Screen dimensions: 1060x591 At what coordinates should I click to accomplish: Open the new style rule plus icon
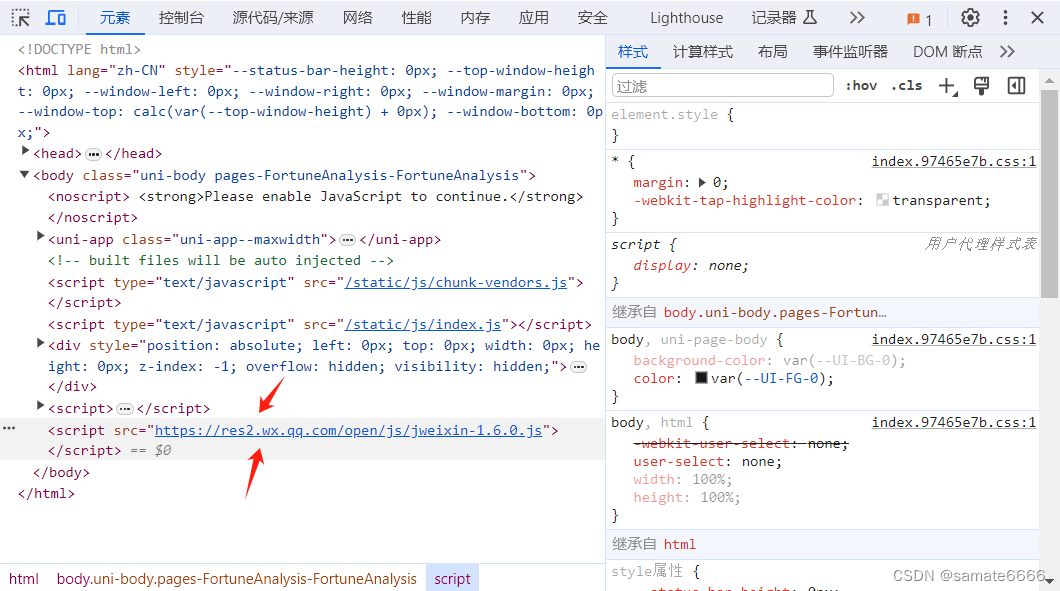[x=947, y=85]
